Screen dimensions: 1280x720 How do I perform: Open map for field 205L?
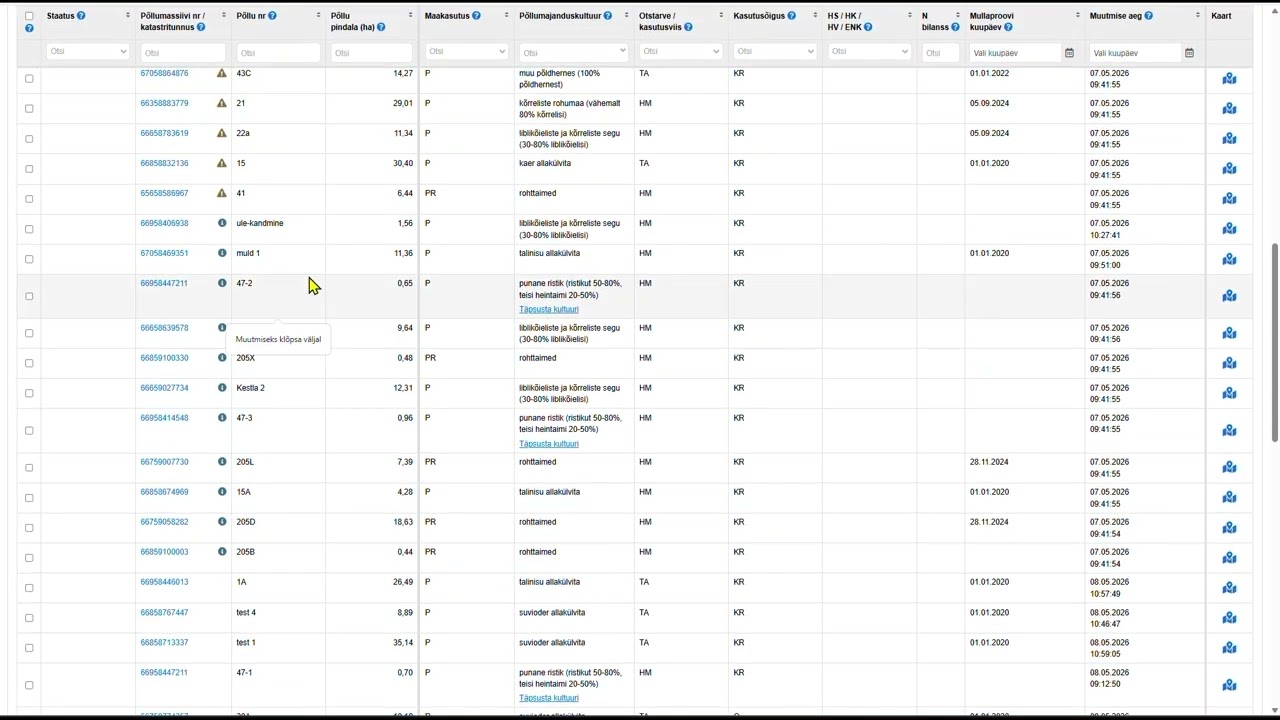[x=1229, y=467]
